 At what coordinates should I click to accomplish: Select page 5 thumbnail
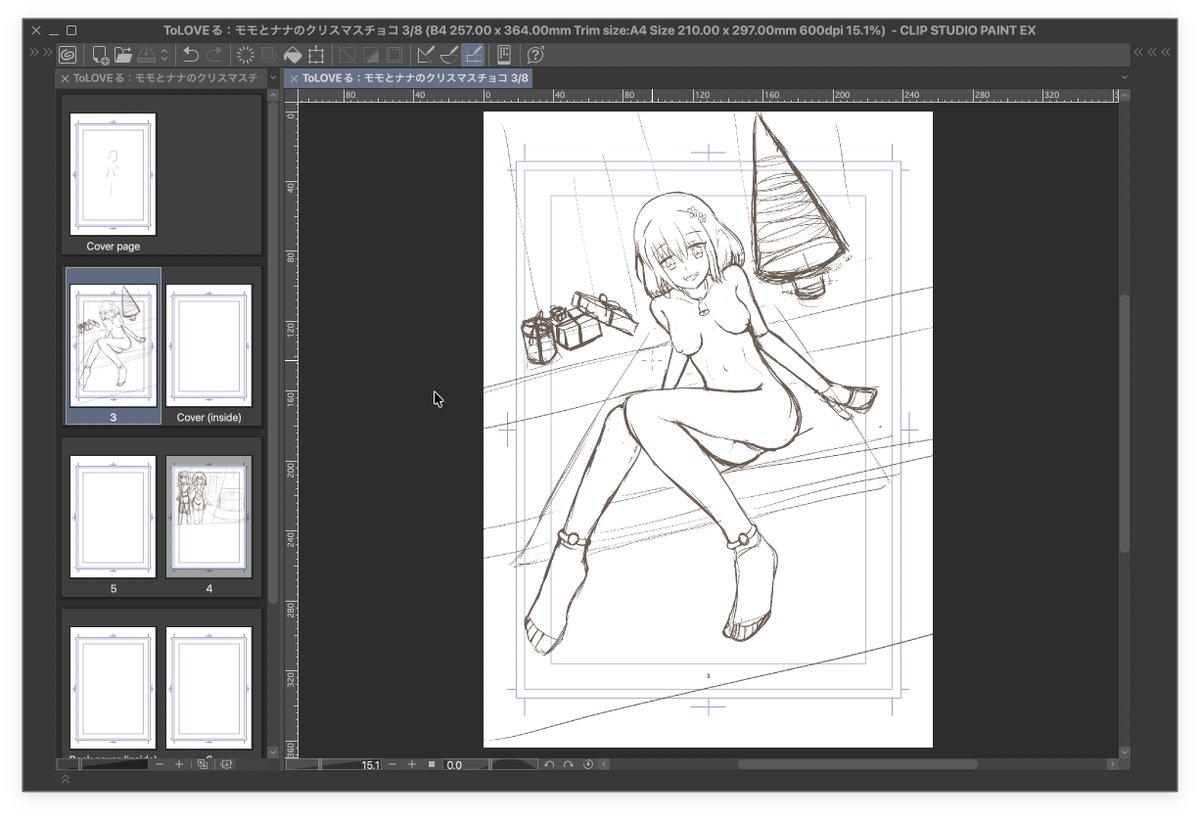pyautogui.click(x=113, y=517)
